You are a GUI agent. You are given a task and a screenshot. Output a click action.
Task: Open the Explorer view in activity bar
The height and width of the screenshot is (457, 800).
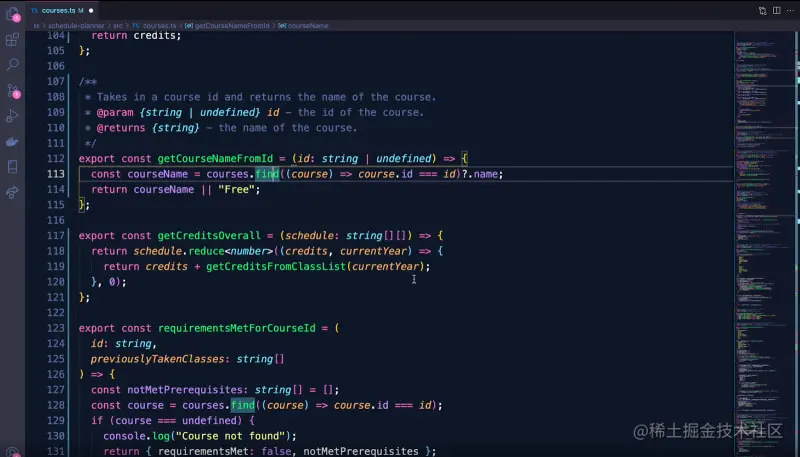point(12,14)
